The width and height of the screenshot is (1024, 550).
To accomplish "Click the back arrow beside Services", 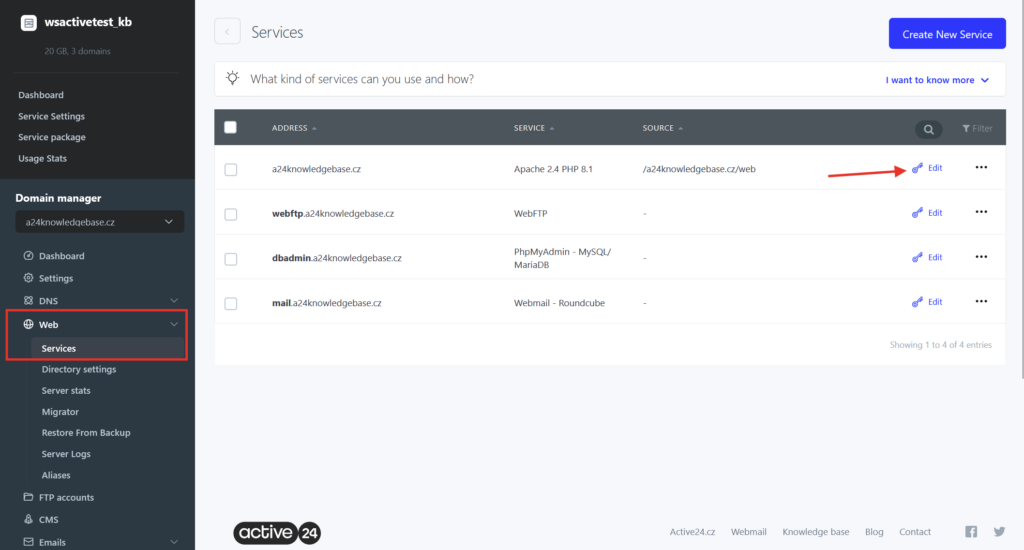I will pos(227,31).
